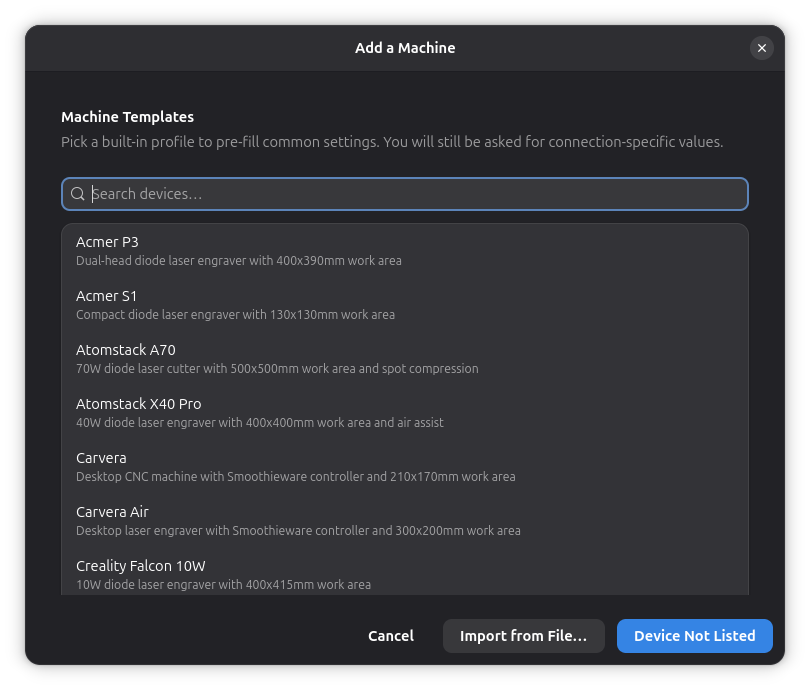The height and width of the screenshot is (690, 810).
Task: Cancel adding a machine
Action: tap(391, 636)
